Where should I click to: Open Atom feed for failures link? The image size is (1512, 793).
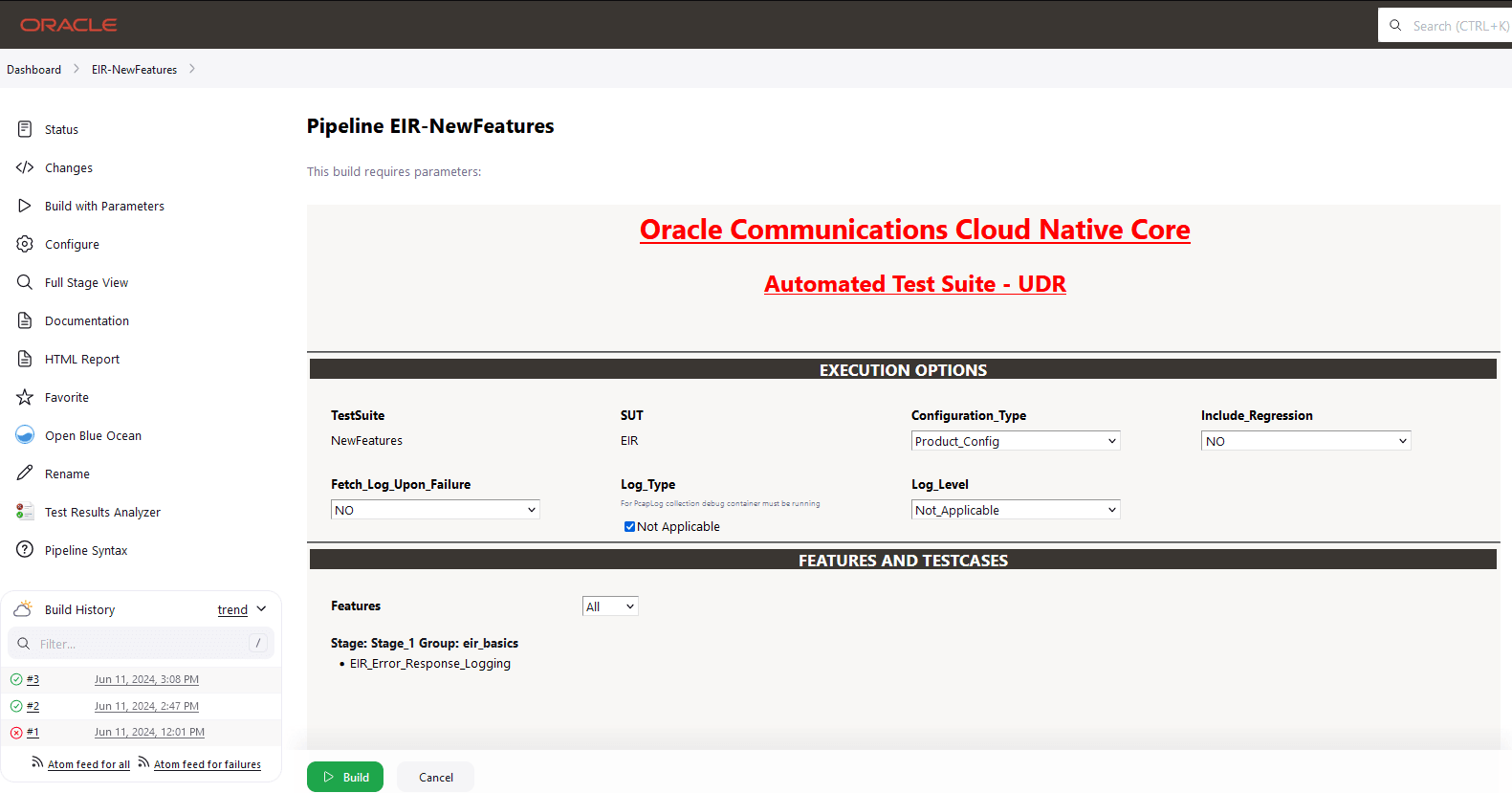click(208, 764)
